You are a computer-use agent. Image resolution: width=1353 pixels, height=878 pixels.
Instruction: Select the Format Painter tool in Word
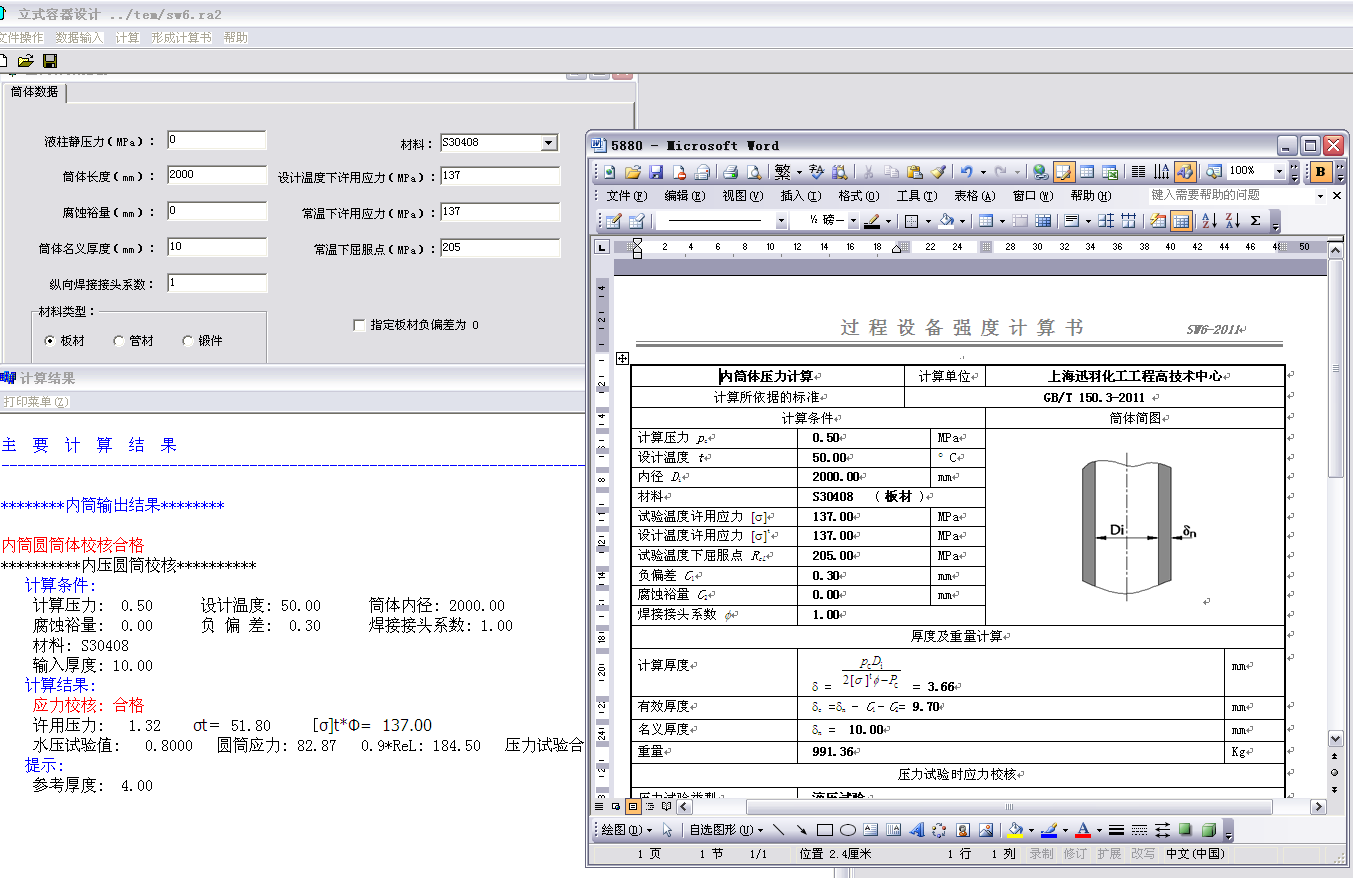(938, 171)
